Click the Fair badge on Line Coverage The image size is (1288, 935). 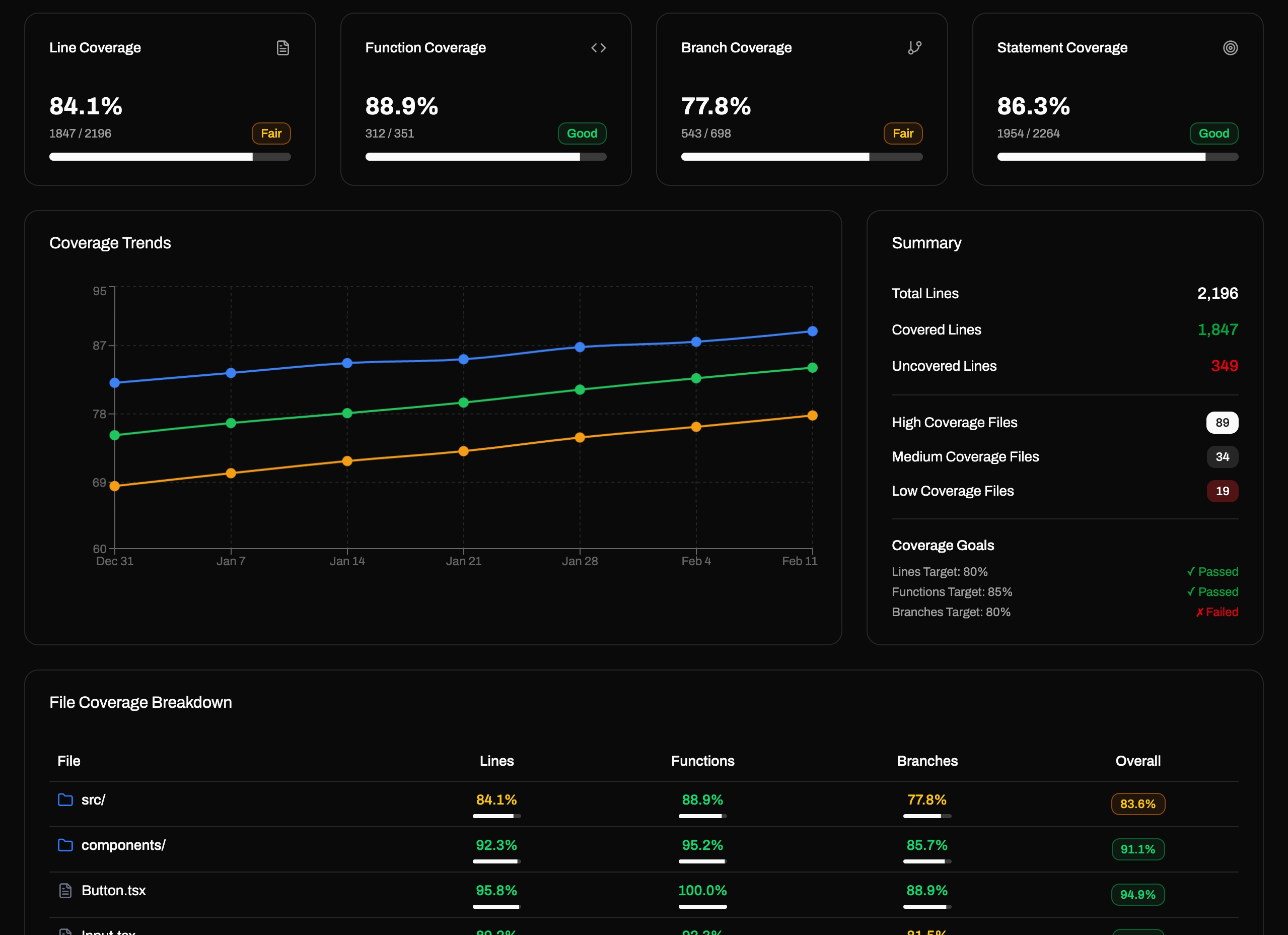pos(271,133)
